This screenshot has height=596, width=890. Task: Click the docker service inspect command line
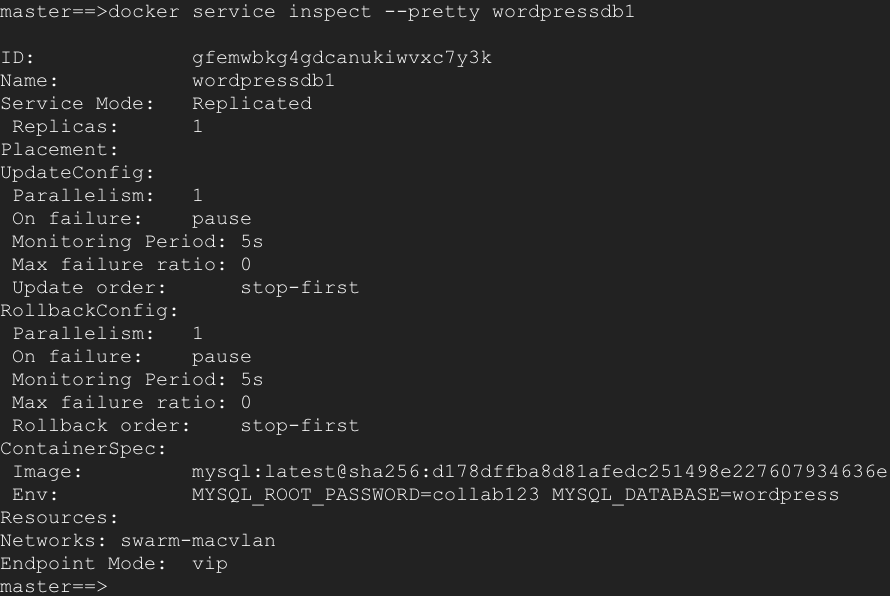(317, 11)
